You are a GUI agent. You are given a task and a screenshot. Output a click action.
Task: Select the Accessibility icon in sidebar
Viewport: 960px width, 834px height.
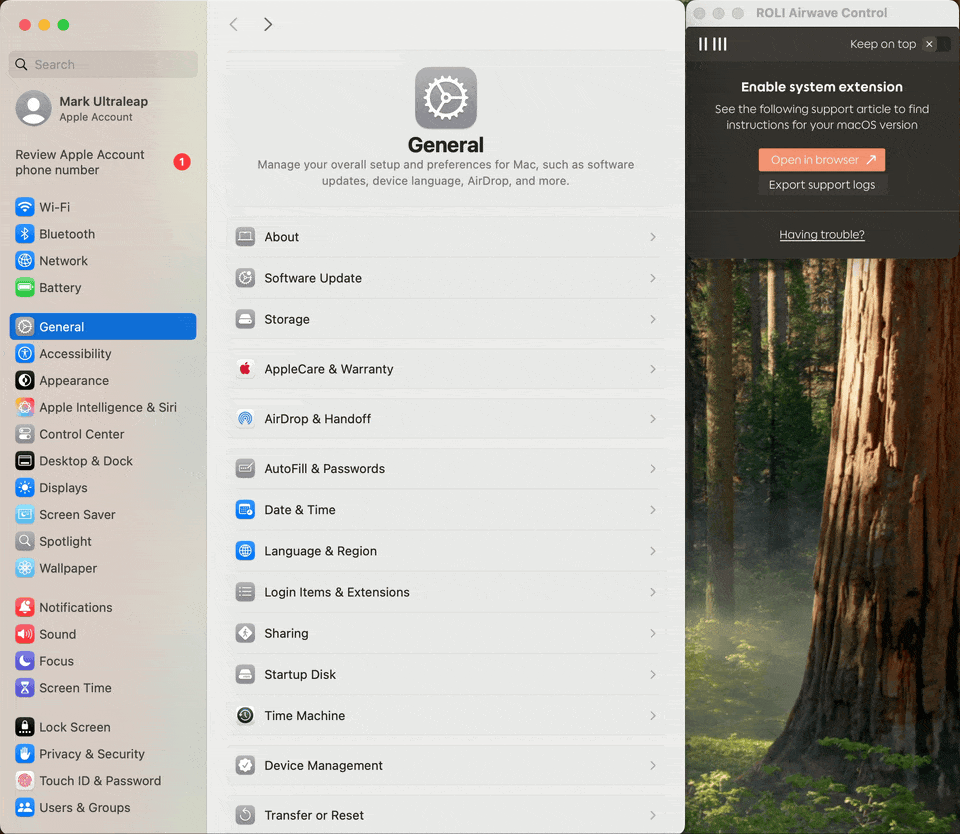[24, 353]
